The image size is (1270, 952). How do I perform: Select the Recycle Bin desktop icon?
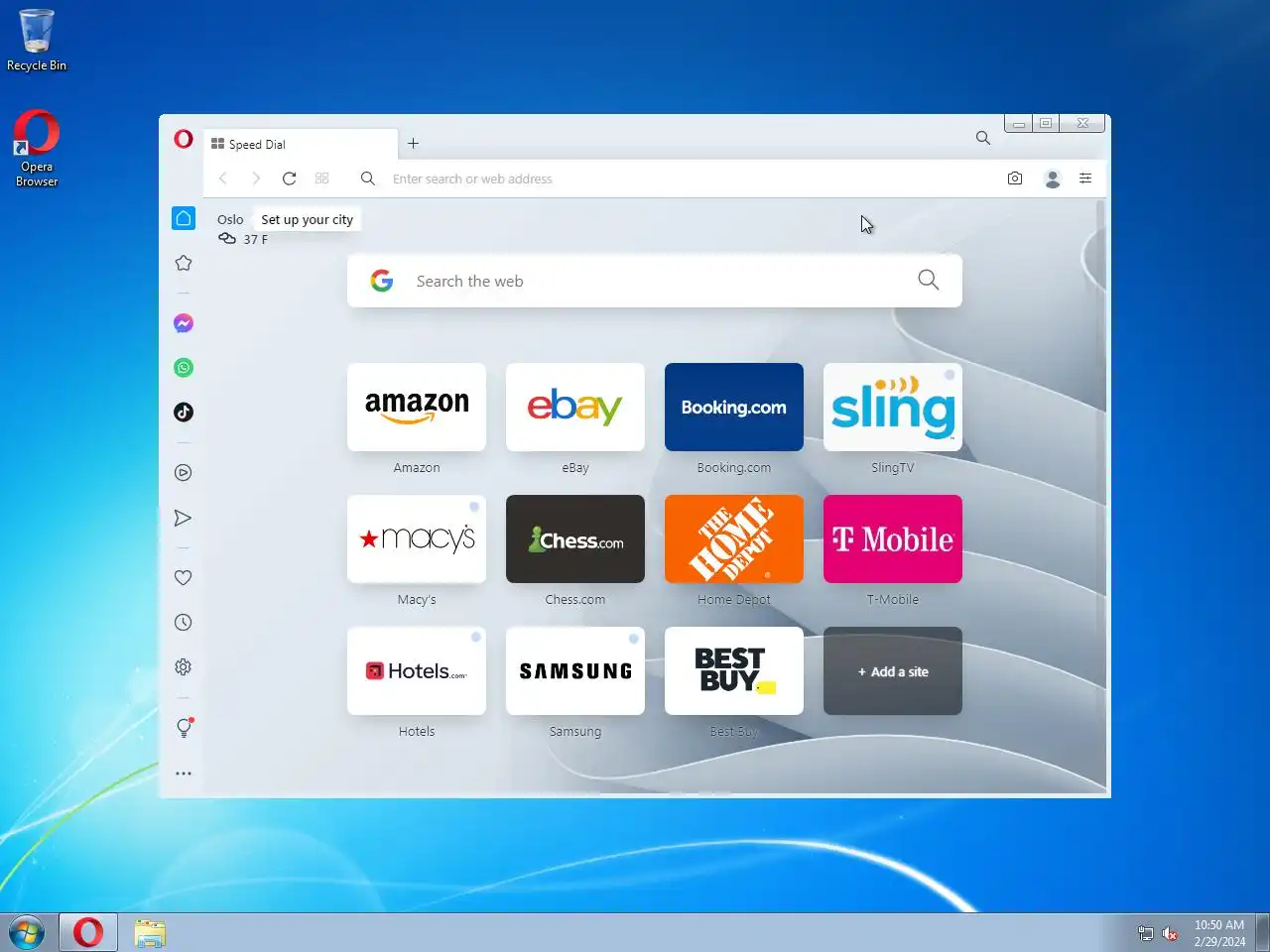click(x=37, y=41)
